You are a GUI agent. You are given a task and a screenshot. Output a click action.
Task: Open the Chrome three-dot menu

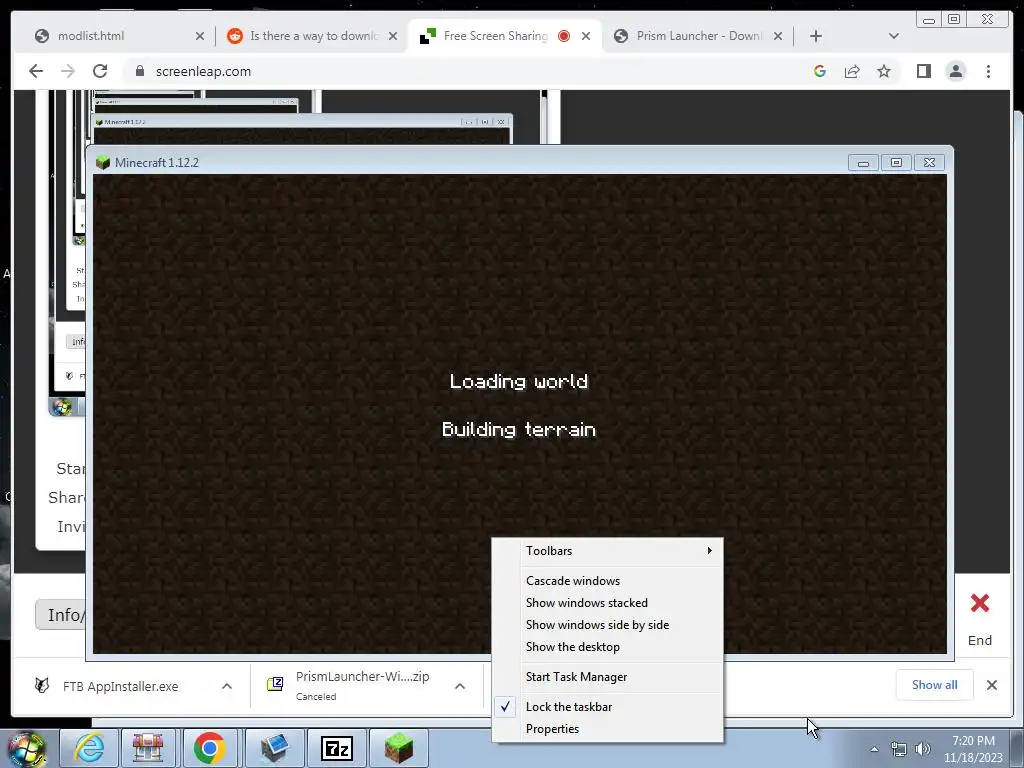point(988,71)
